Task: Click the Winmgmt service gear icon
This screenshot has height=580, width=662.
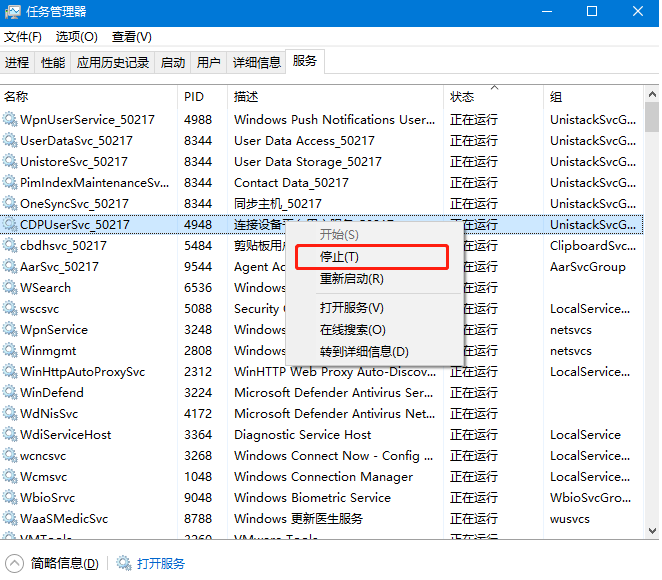Action: tap(10, 351)
